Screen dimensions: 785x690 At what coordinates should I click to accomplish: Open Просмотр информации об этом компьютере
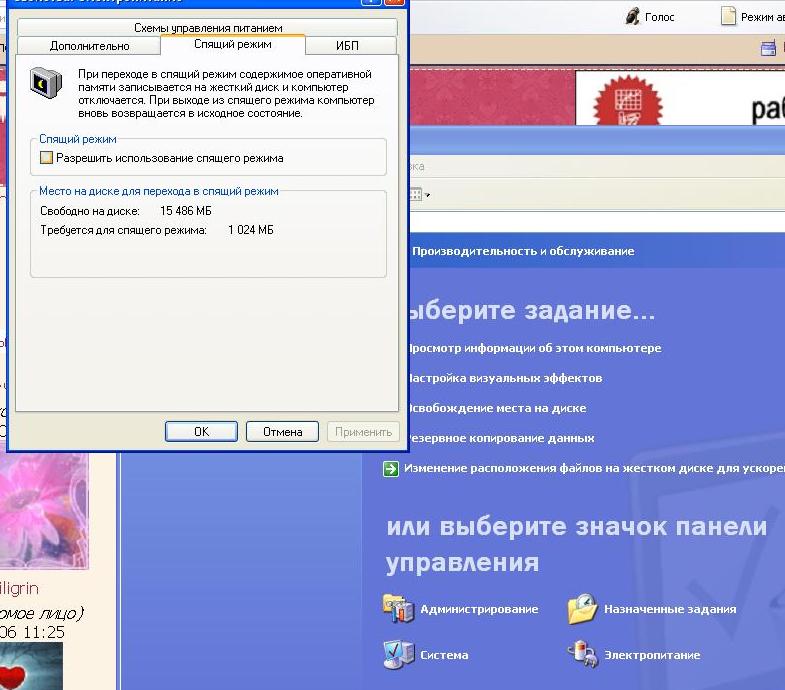click(535, 348)
